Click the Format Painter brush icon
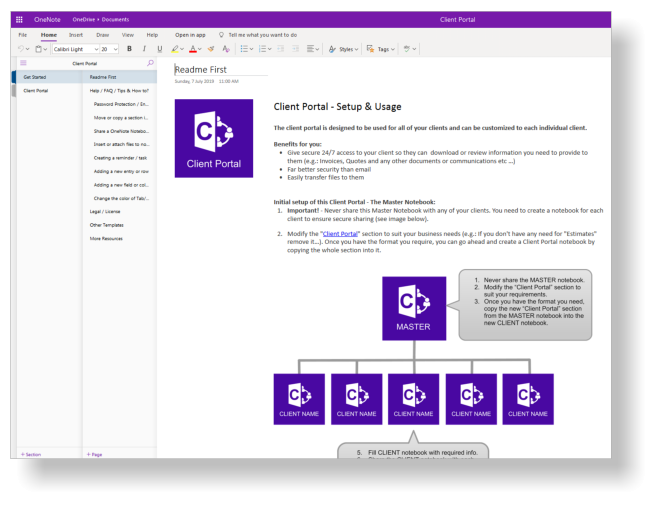Viewport: 662px width, 510px height. [211, 49]
